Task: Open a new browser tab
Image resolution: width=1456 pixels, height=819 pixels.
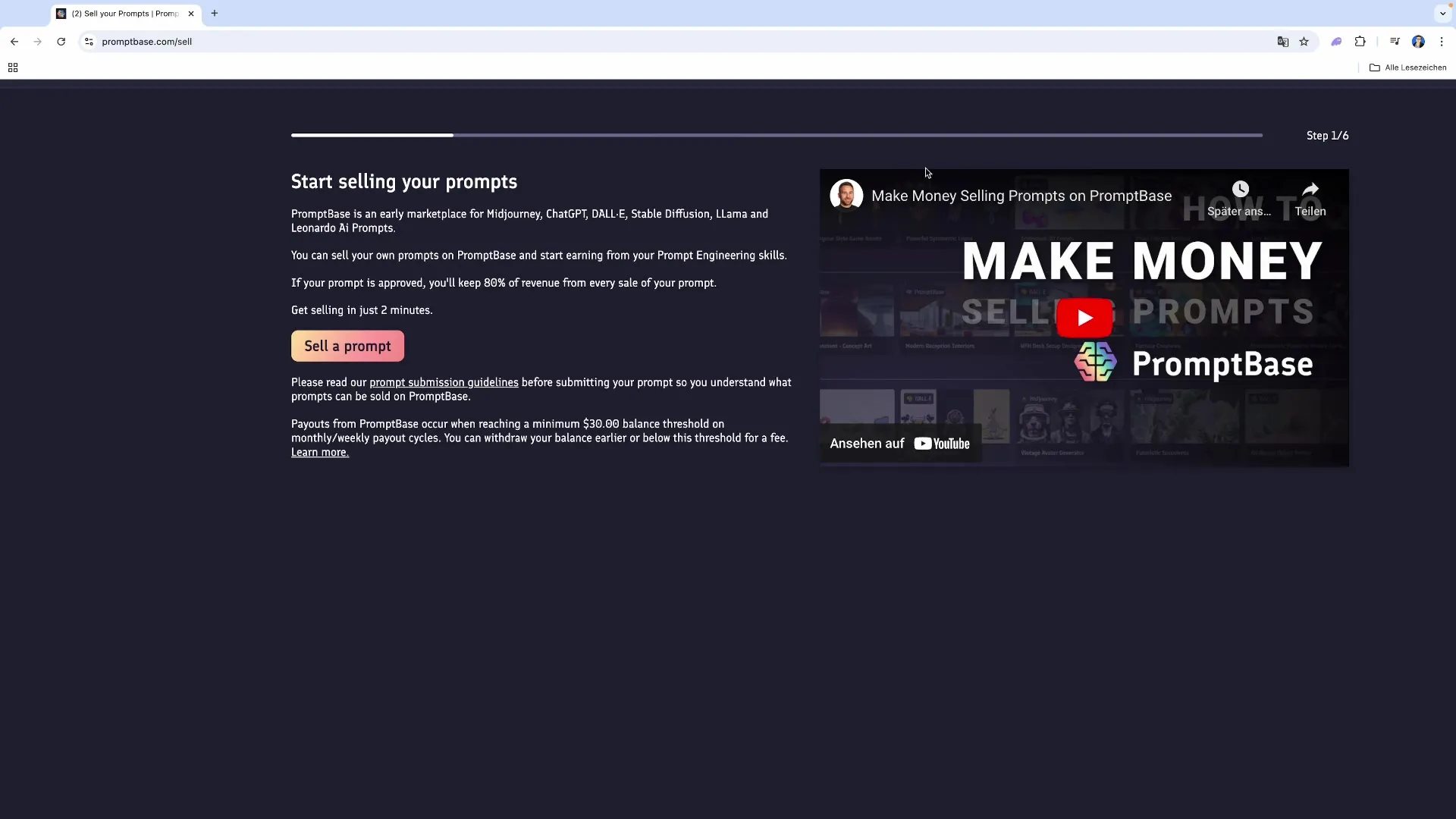Action: 215,14
